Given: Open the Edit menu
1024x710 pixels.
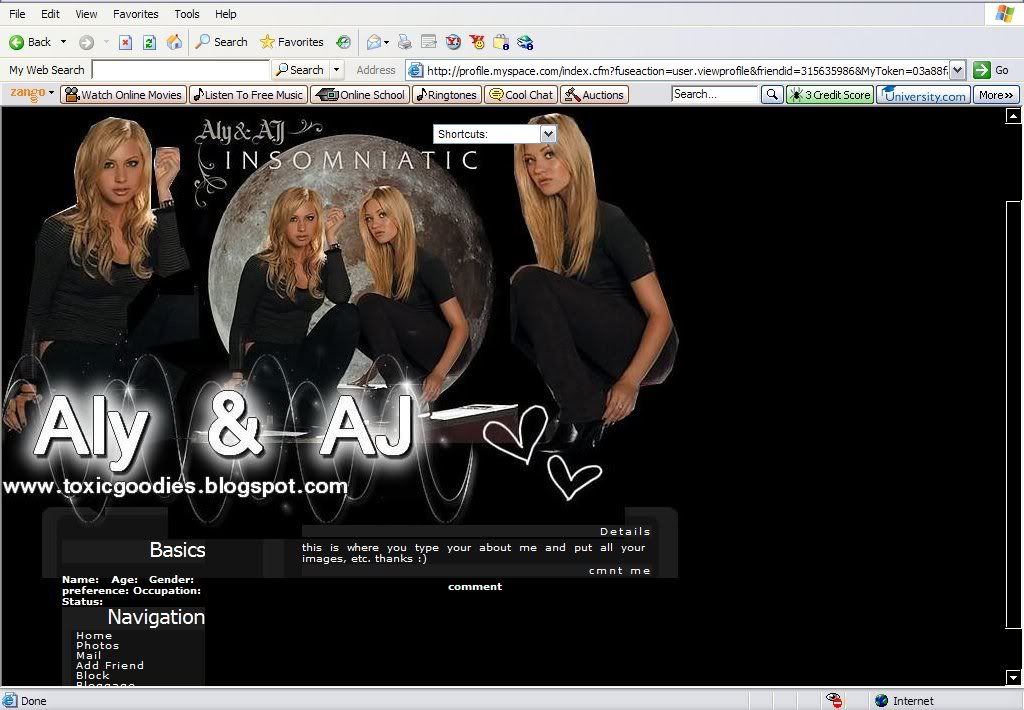Looking at the screenshot, I should pos(50,14).
